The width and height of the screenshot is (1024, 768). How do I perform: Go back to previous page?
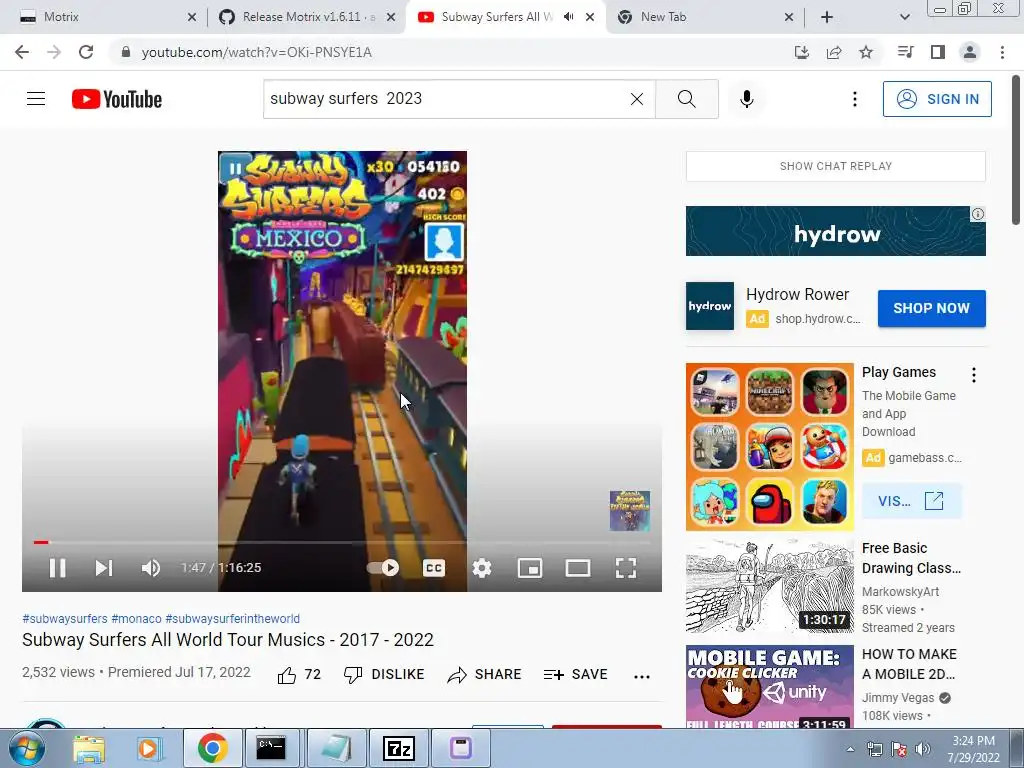point(22,52)
